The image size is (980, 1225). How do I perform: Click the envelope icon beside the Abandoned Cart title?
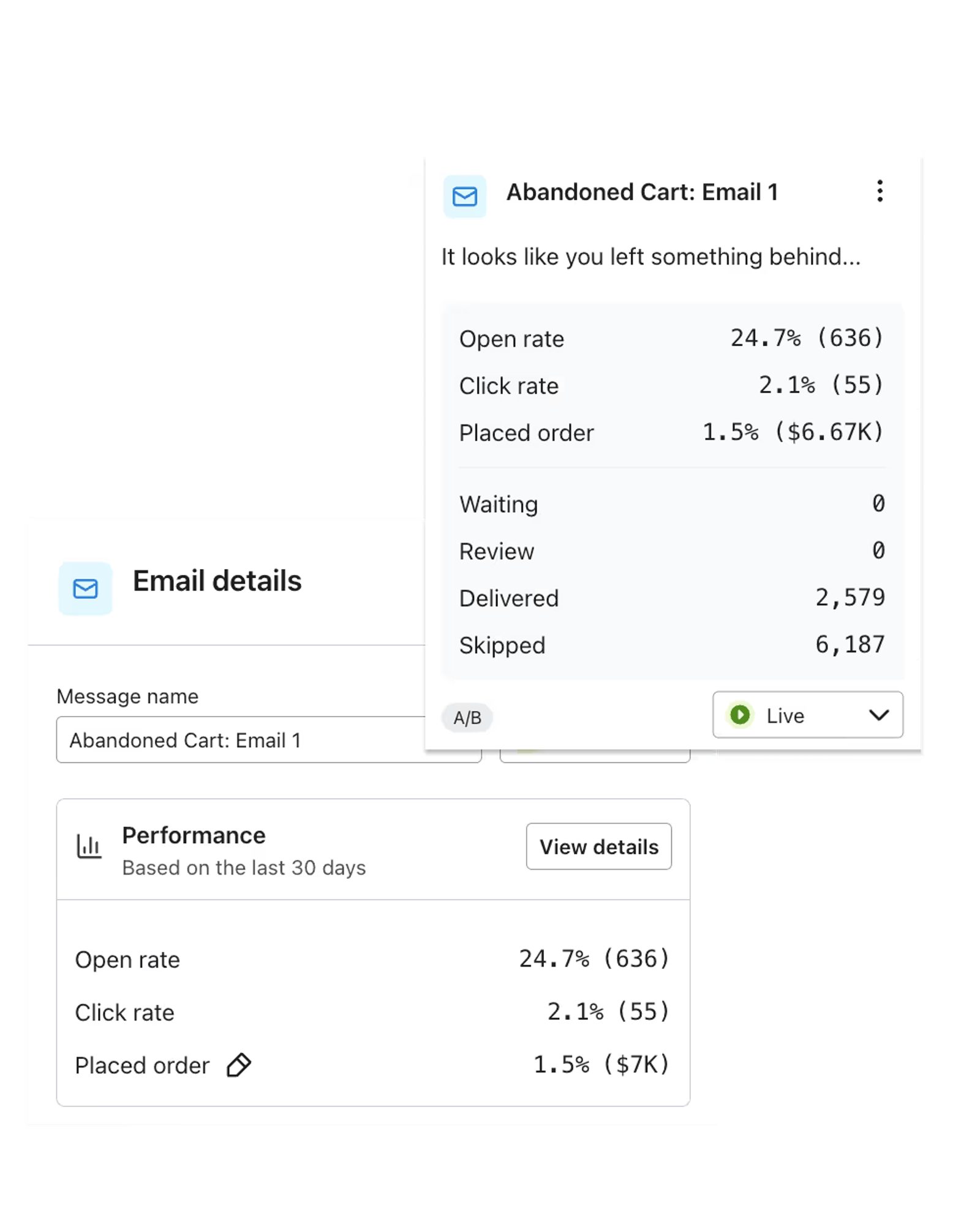click(x=464, y=197)
